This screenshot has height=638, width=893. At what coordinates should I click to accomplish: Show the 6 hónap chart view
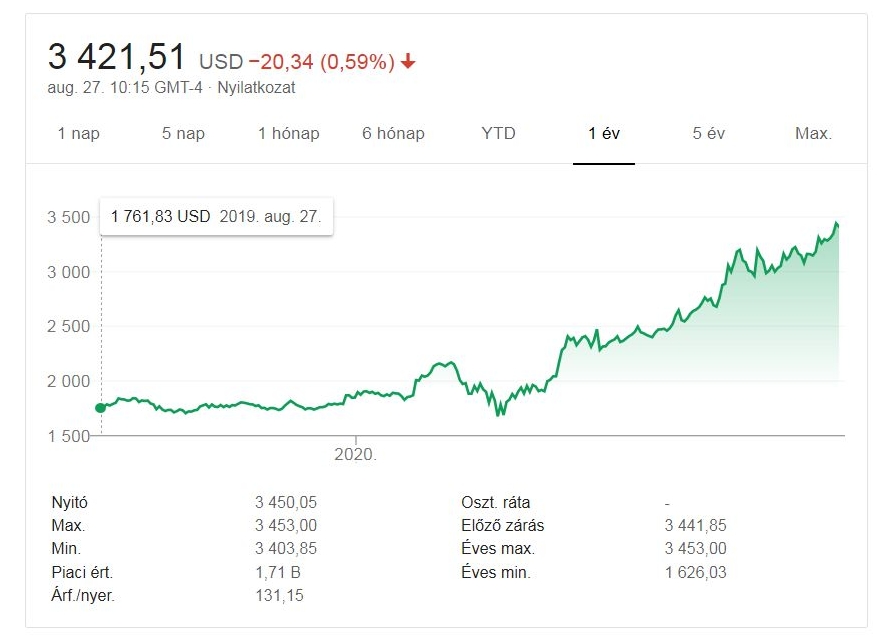[x=393, y=133]
